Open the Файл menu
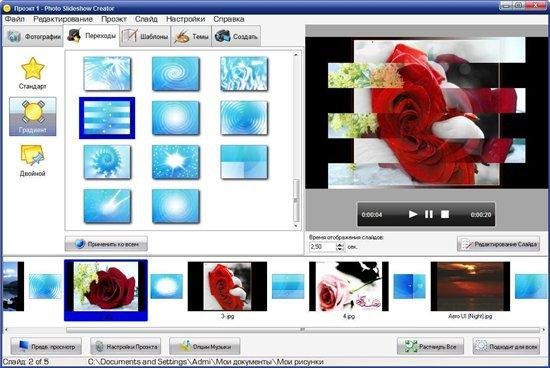The height and width of the screenshot is (368, 550). coord(14,19)
